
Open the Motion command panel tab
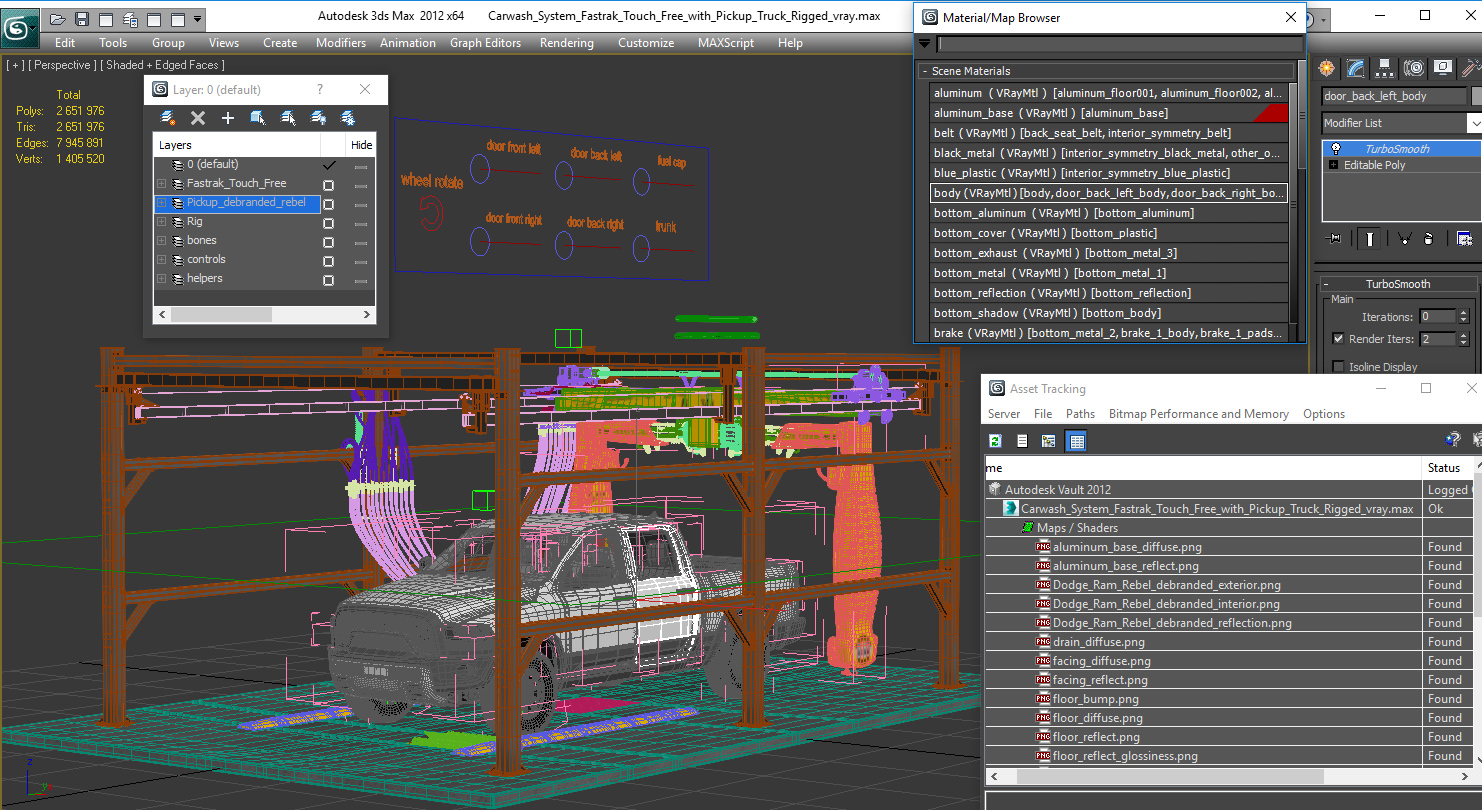(x=1413, y=68)
